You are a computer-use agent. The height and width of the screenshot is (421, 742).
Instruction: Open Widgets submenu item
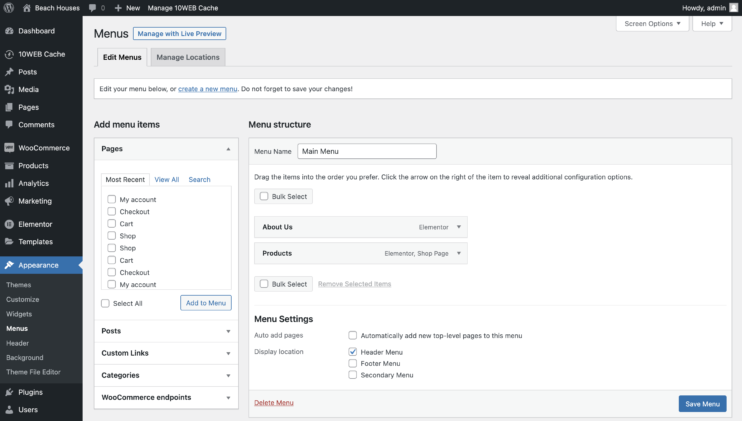click(x=19, y=314)
